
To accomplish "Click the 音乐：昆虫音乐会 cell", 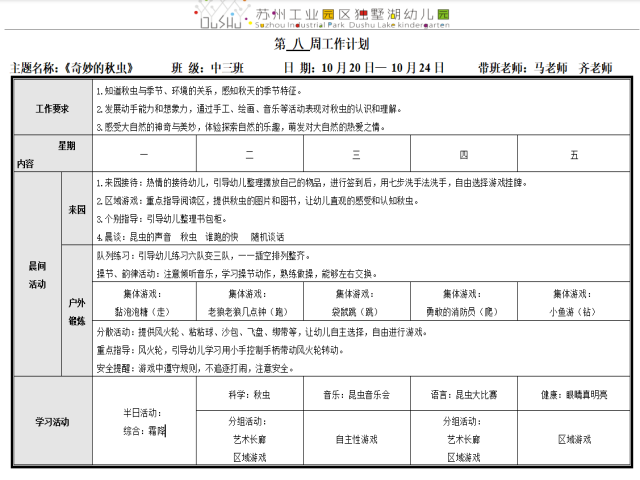I will tap(357, 395).
